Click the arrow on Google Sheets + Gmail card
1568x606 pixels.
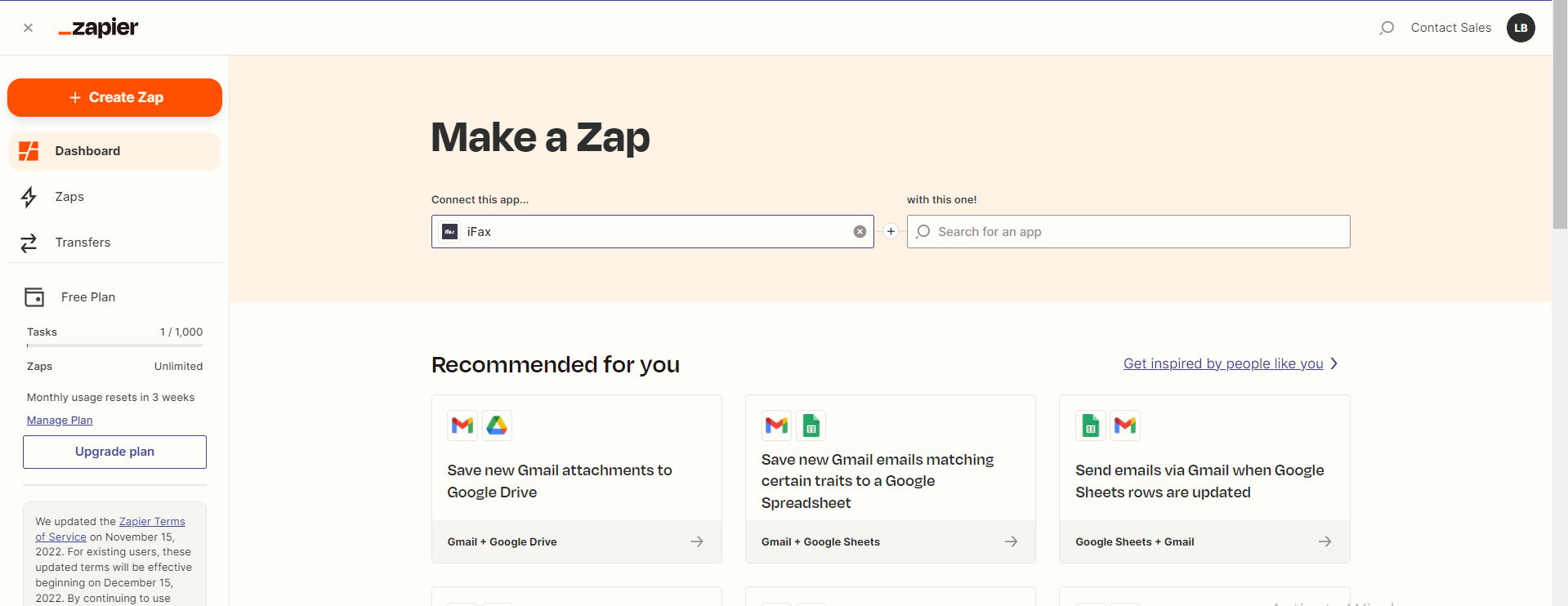point(1325,541)
